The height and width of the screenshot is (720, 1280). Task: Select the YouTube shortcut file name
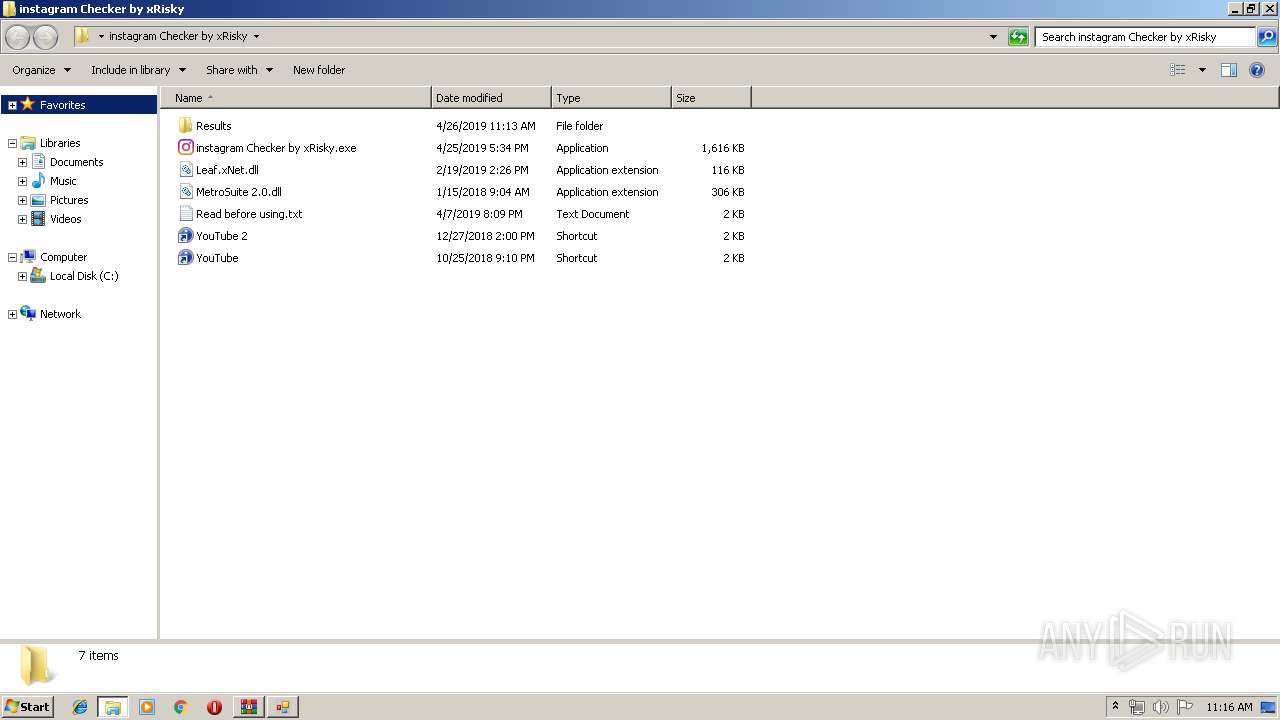point(217,258)
